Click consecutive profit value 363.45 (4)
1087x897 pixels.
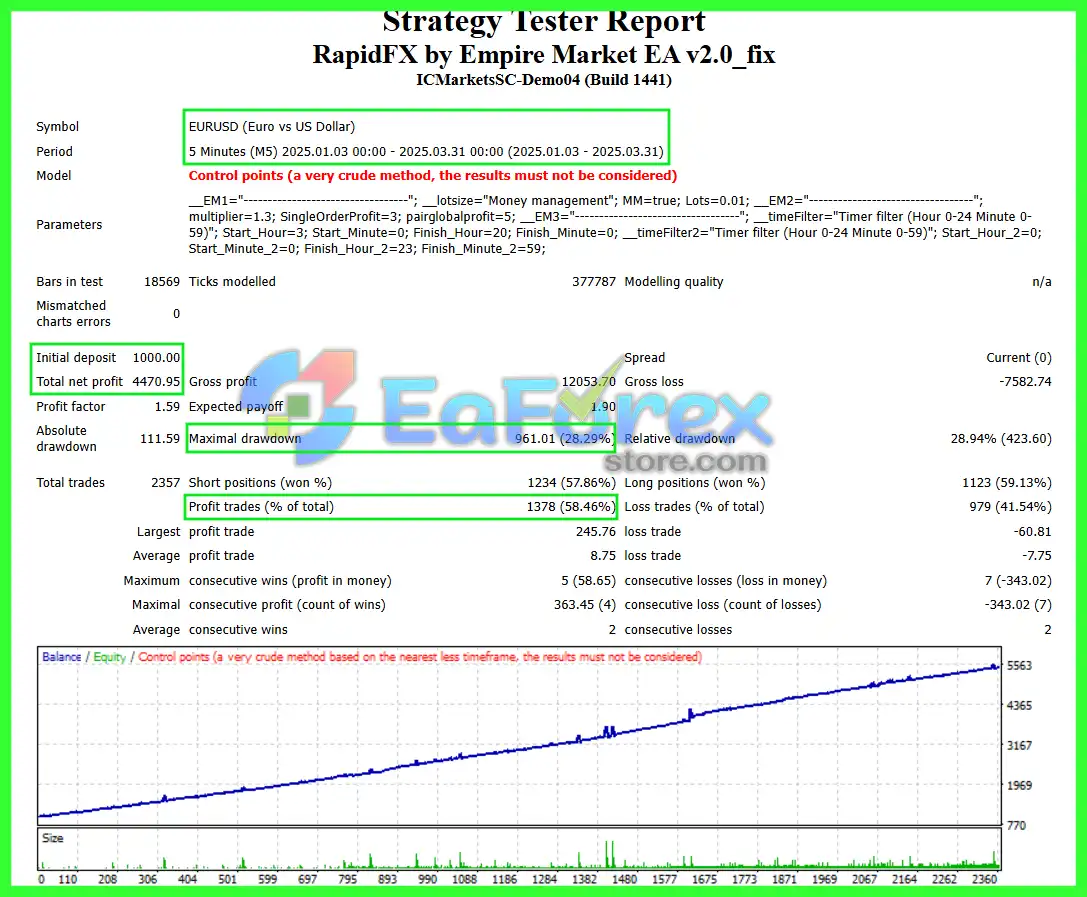(x=584, y=605)
